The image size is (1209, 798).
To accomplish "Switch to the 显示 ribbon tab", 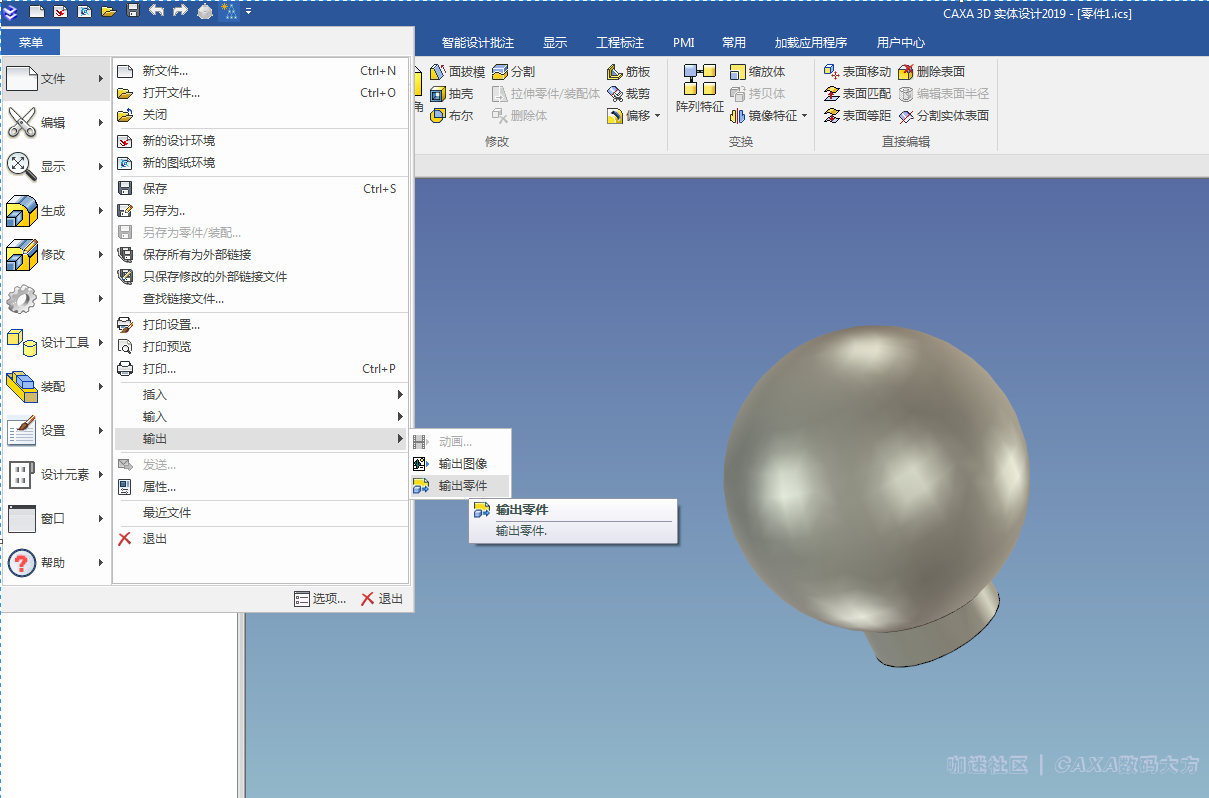I will tap(555, 43).
